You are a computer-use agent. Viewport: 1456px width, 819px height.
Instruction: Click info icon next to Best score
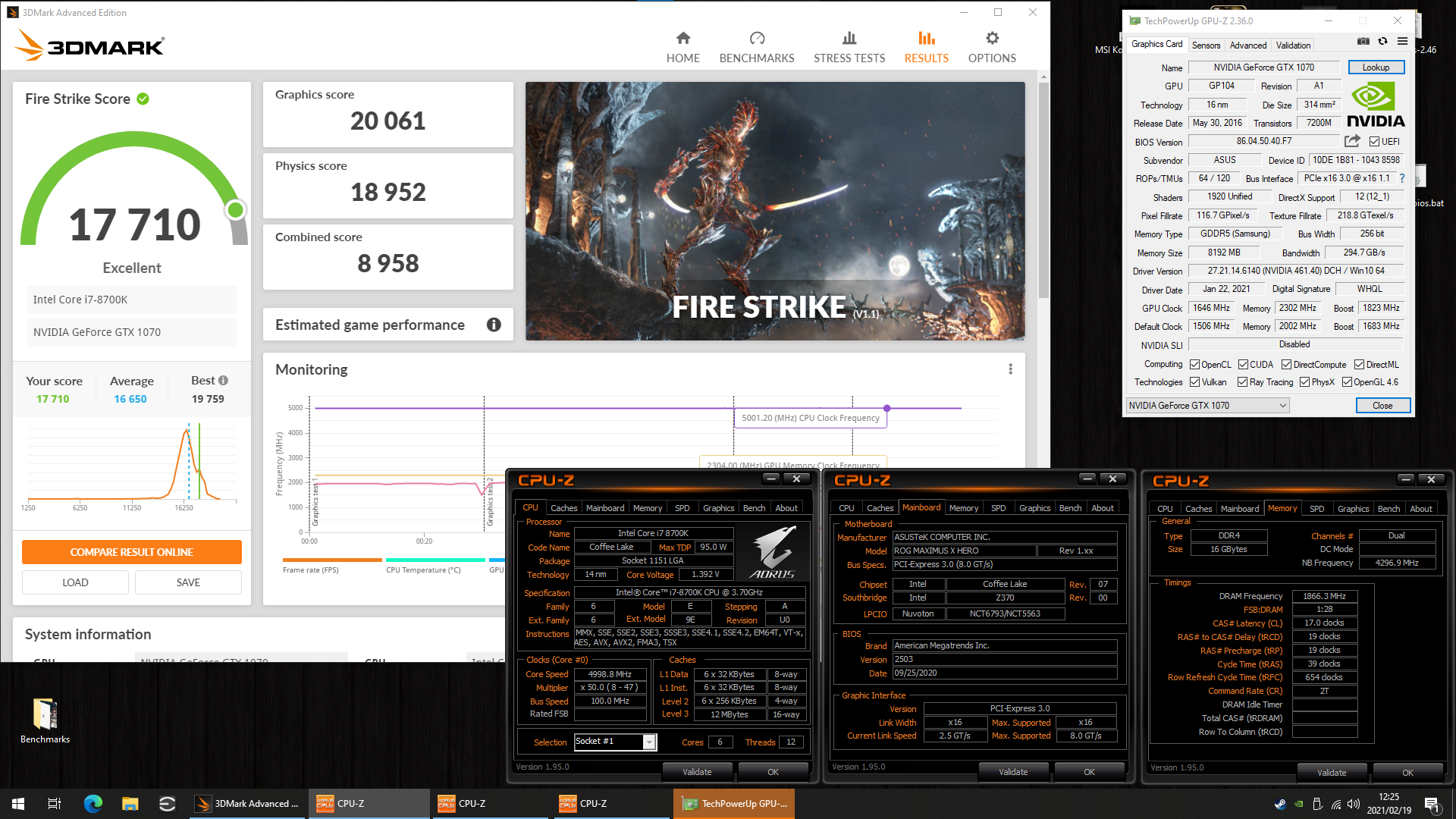(x=223, y=381)
